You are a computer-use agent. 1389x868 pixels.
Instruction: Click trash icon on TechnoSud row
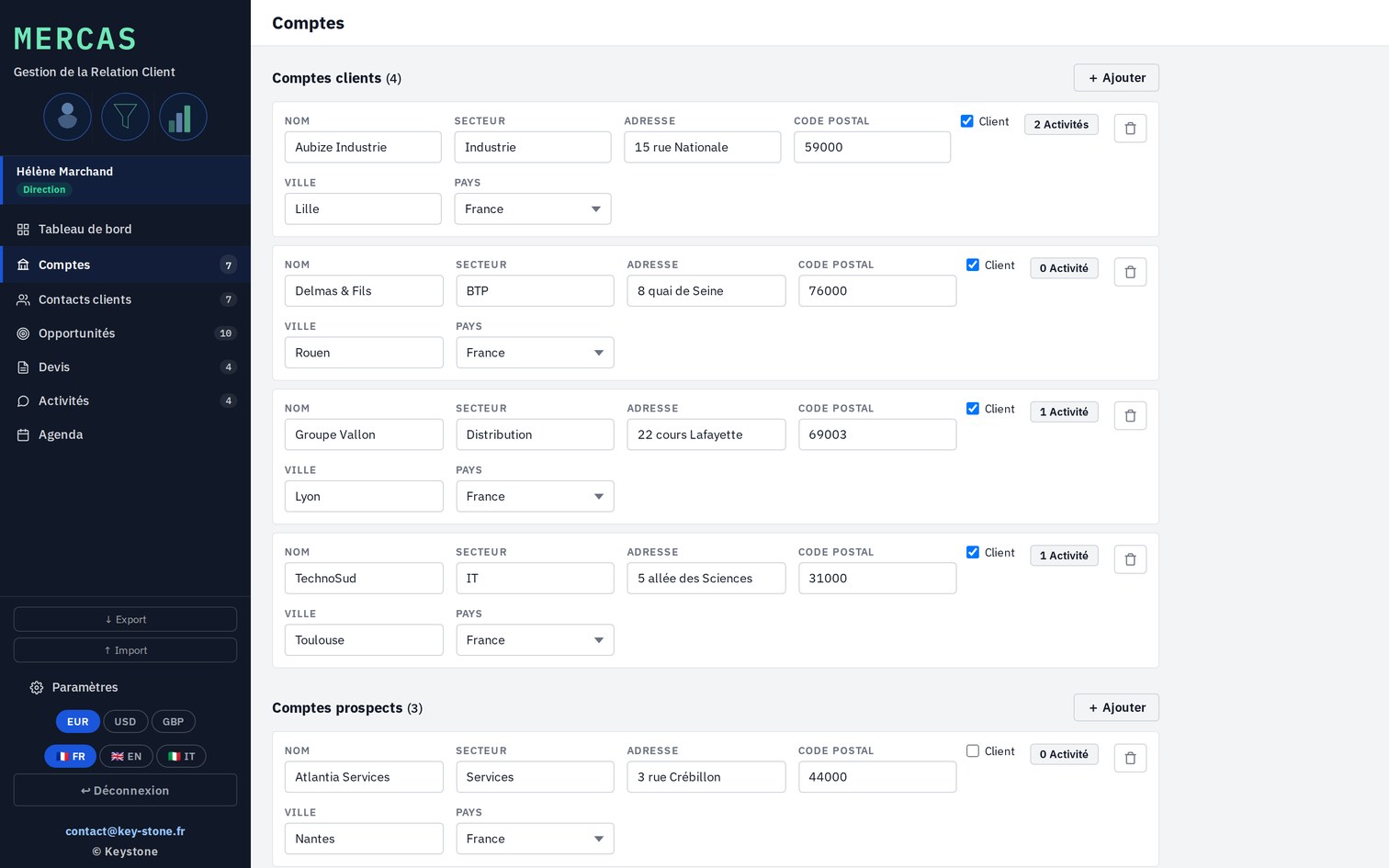(x=1130, y=559)
